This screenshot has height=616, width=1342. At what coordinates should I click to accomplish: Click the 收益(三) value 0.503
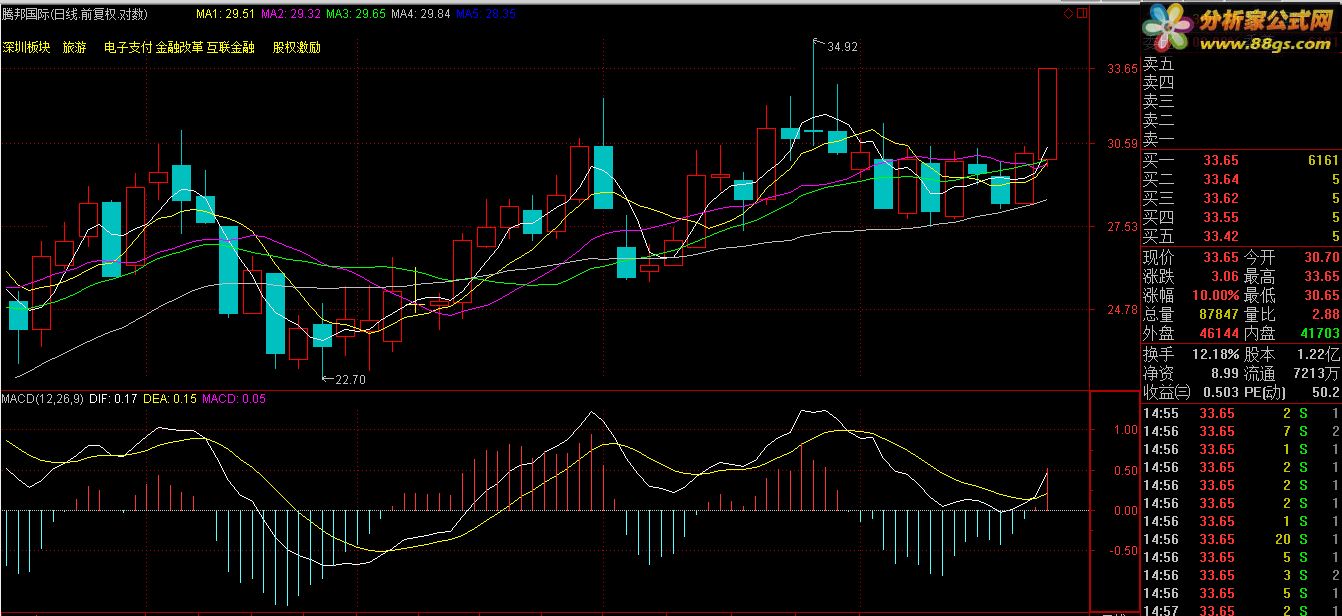click(x=1221, y=393)
